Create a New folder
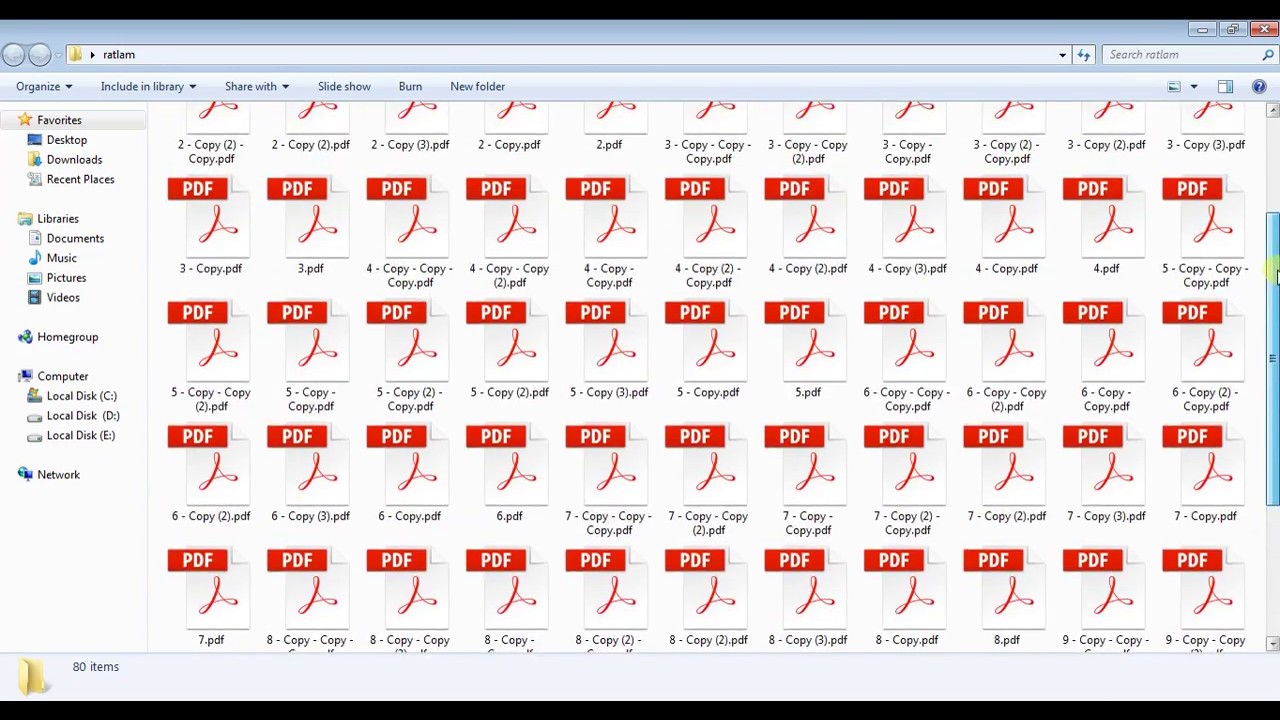Viewport: 1280px width, 720px height. 477,87
